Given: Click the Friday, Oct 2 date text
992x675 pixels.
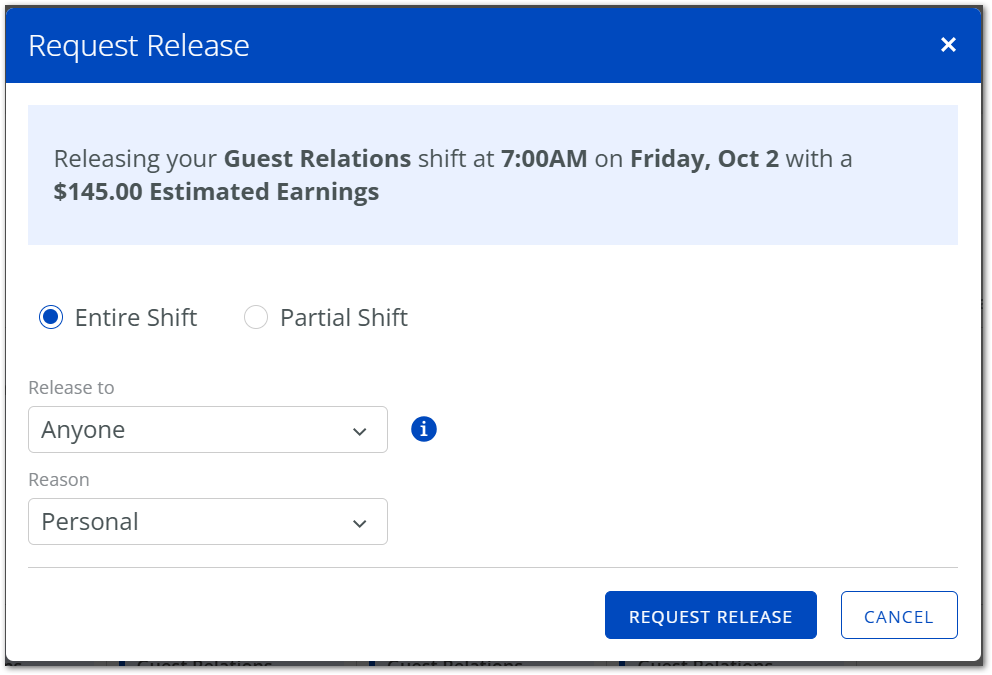Looking at the screenshot, I should click(704, 159).
